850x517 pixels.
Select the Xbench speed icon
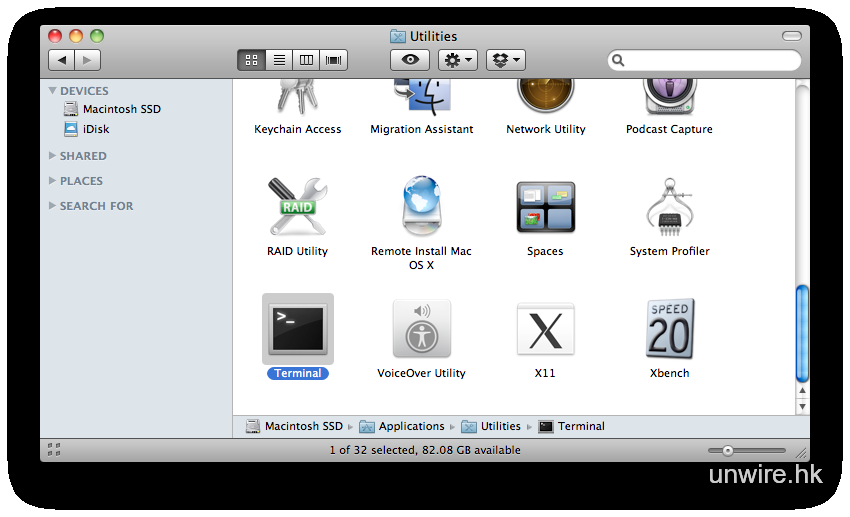coord(669,329)
